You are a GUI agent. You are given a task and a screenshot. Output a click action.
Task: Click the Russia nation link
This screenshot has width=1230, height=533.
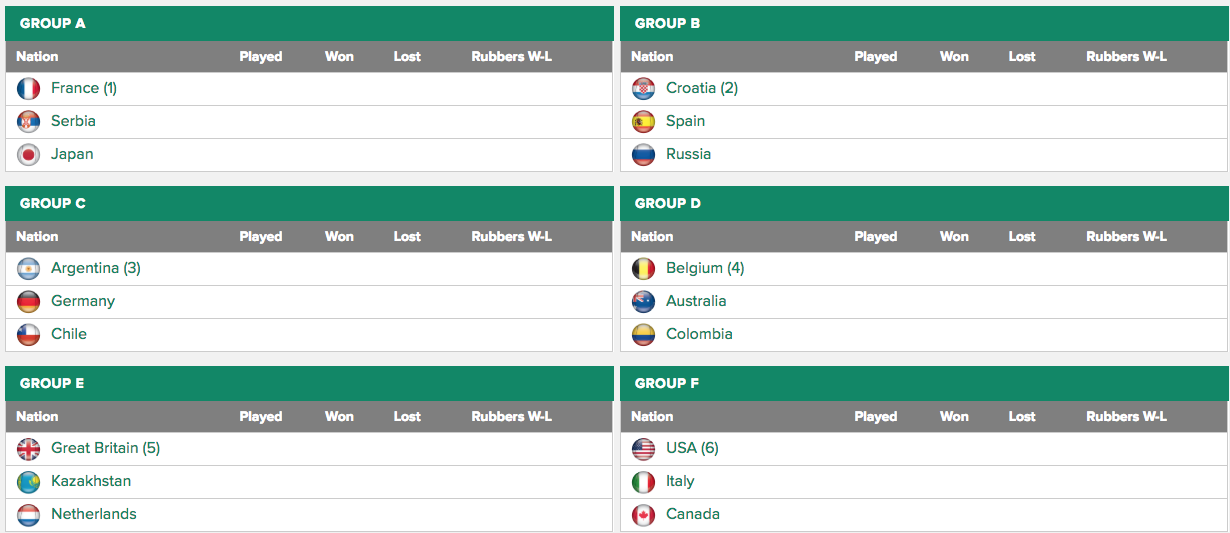point(688,154)
